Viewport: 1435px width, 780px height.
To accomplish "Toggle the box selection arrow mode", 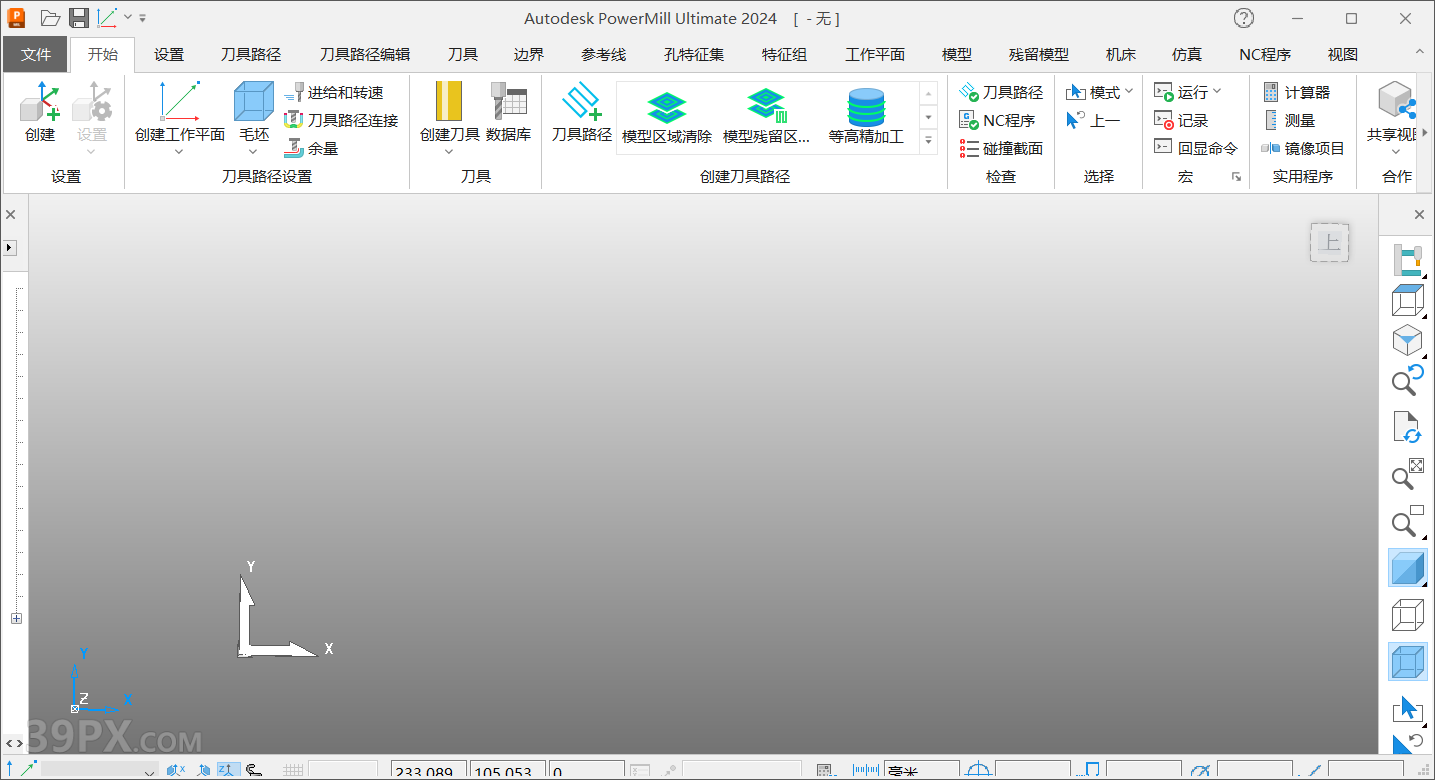I will click(x=1408, y=708).
